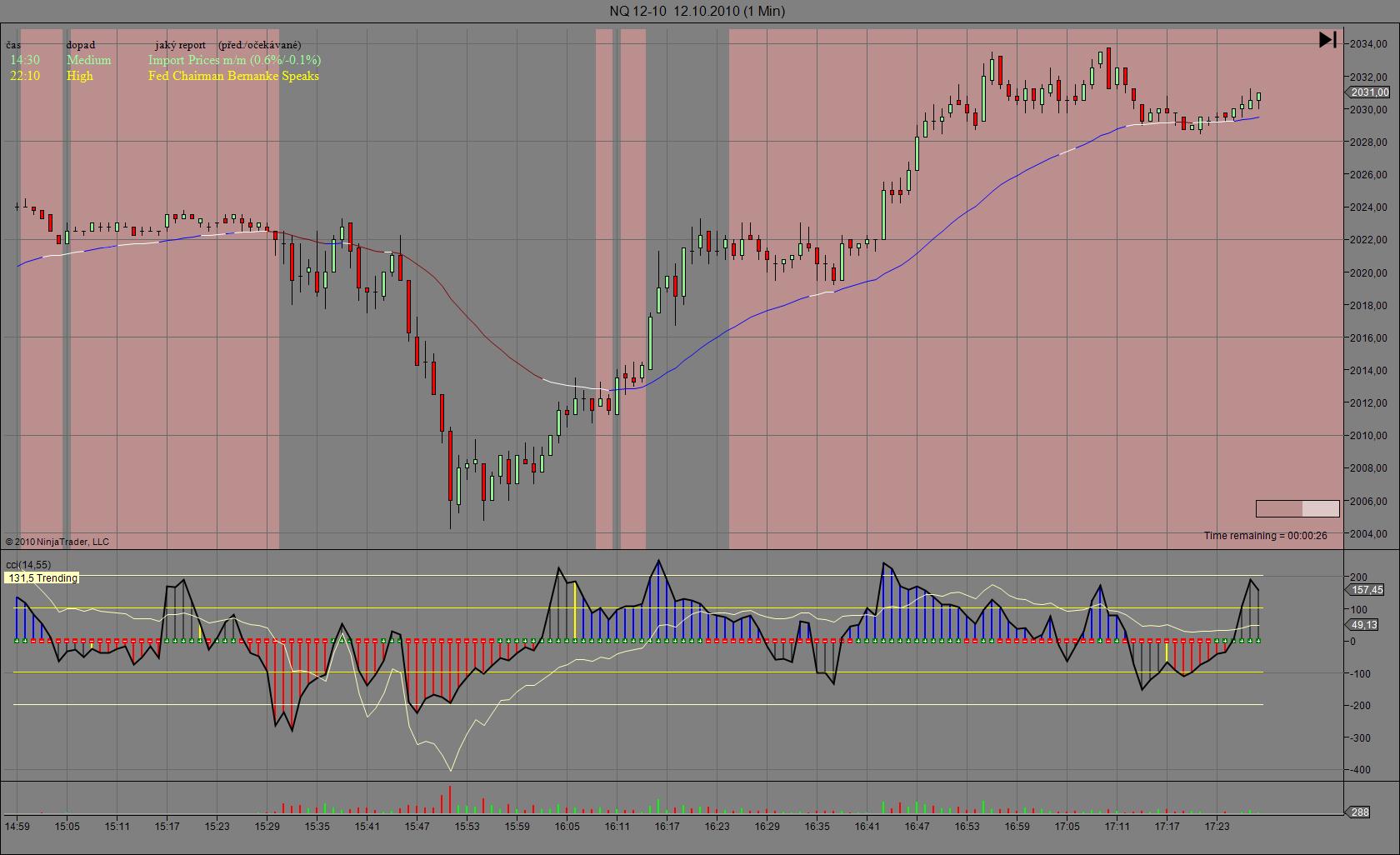Click the 'Medium' impact label
The width and height of the screenshot is (1400, 855).
click(88, 60)
